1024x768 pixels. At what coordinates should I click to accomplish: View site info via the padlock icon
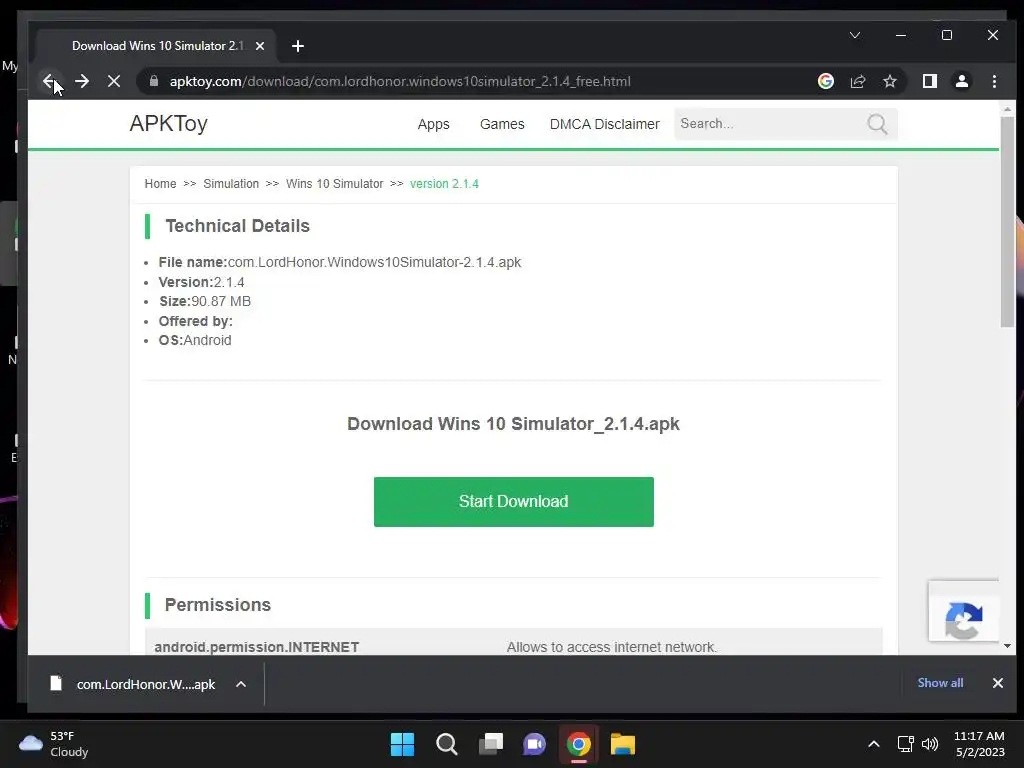pos(154,81)
